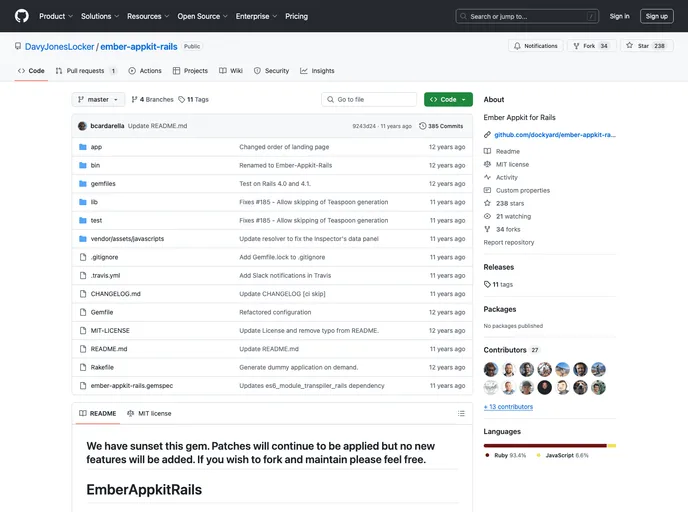Click the CHANGELOG.md file icon

(x=83, y=294)
